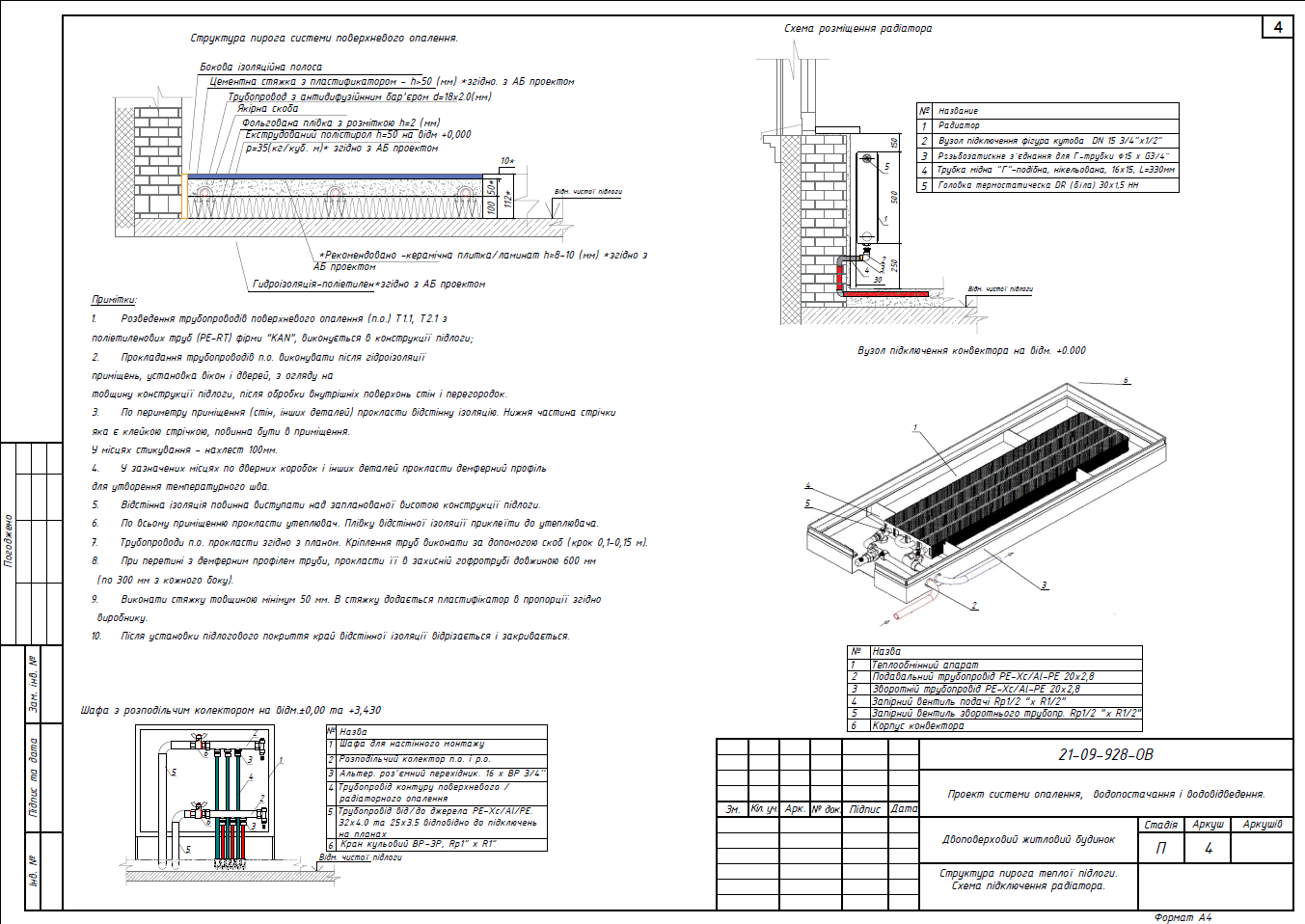Click the 'Стадія' header cell

1160,825
